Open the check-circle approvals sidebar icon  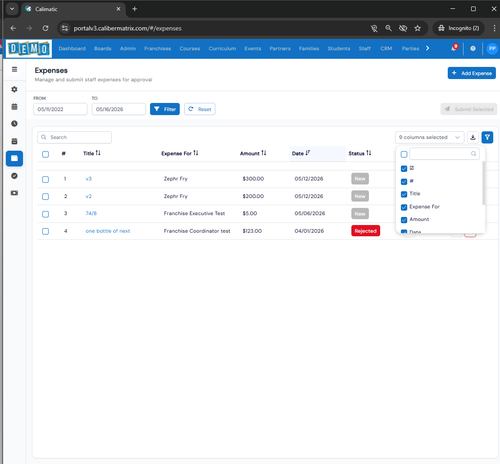(14, 176)
